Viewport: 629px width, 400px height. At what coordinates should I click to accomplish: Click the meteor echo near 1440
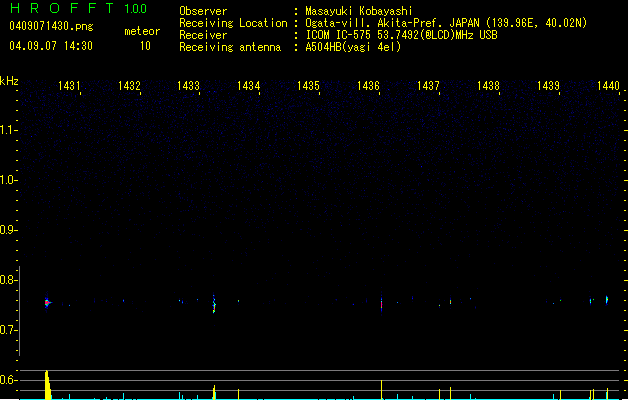(x=607, y=300)
